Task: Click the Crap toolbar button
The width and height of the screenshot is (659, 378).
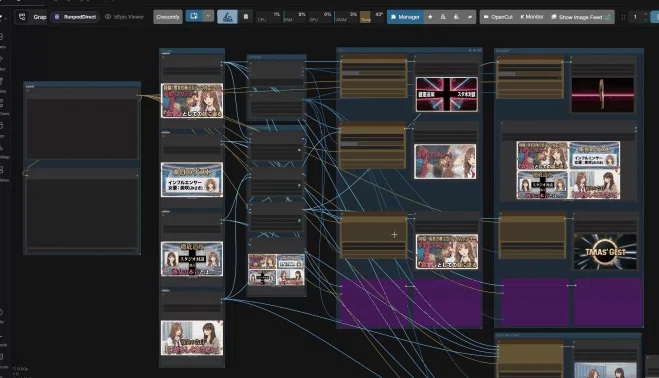Action: pyautogui.click(x=40, y=17)
